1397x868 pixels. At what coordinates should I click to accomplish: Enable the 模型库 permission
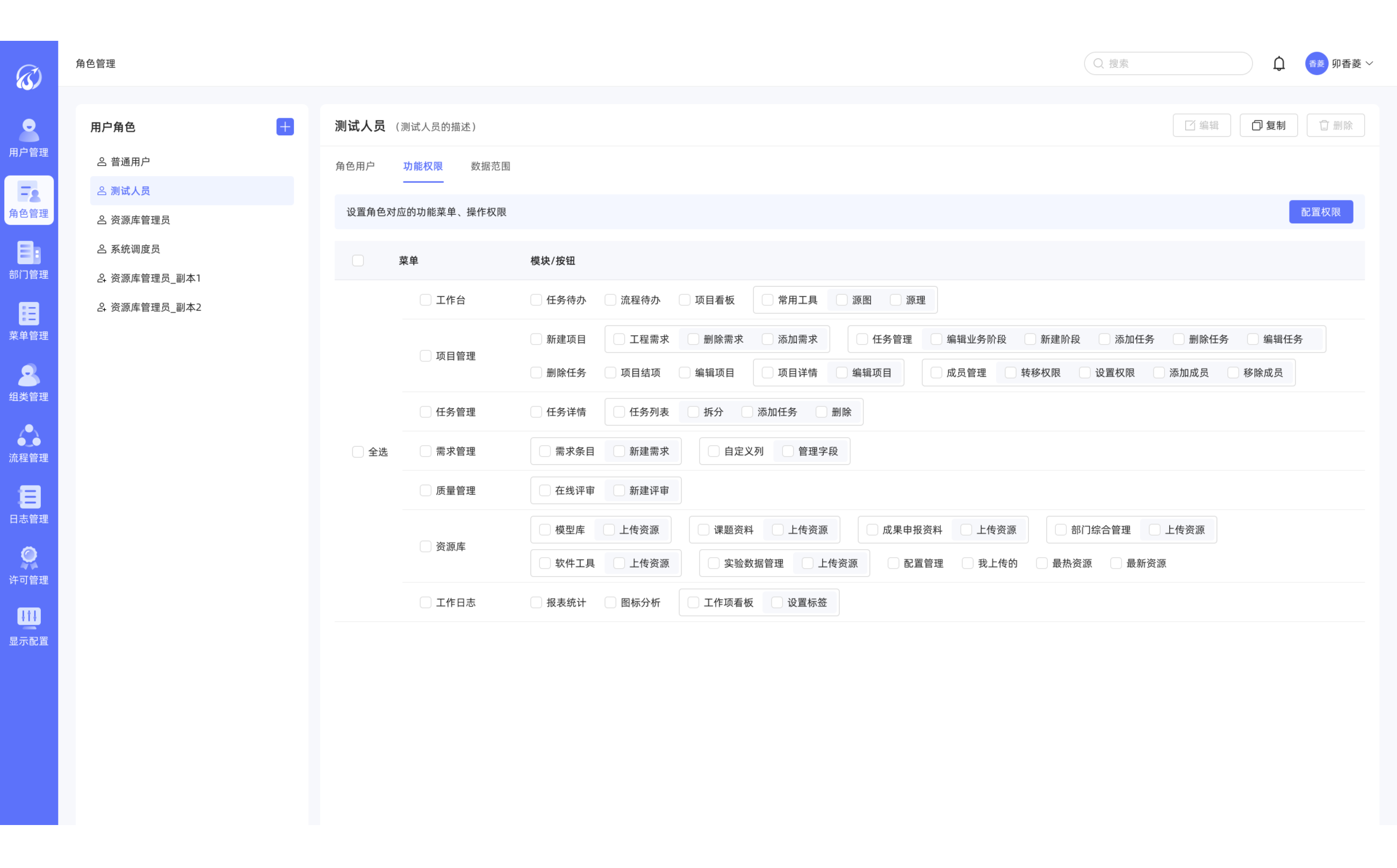(x=544, y=529)
